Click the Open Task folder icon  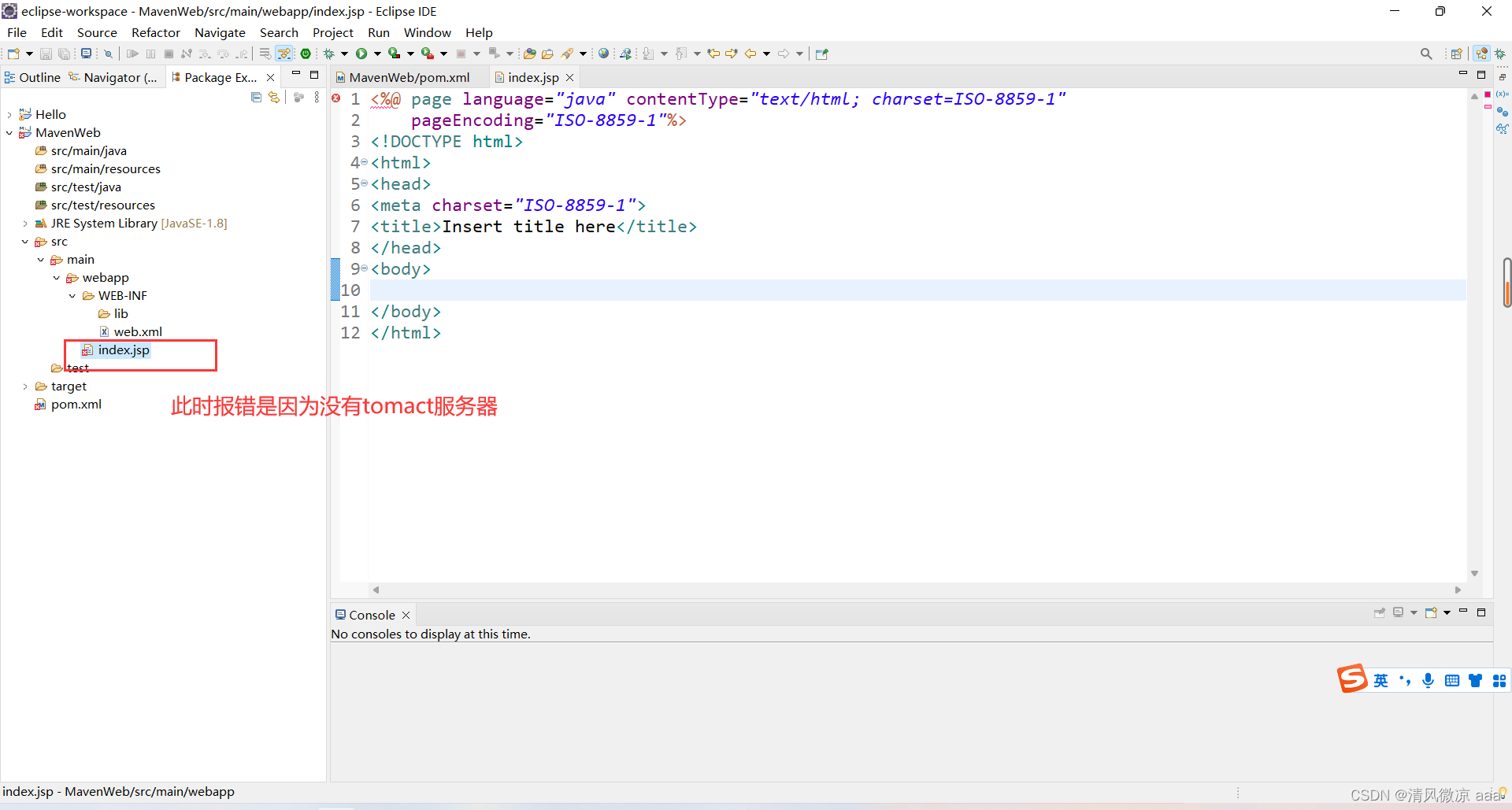click(x=548, y=54)
